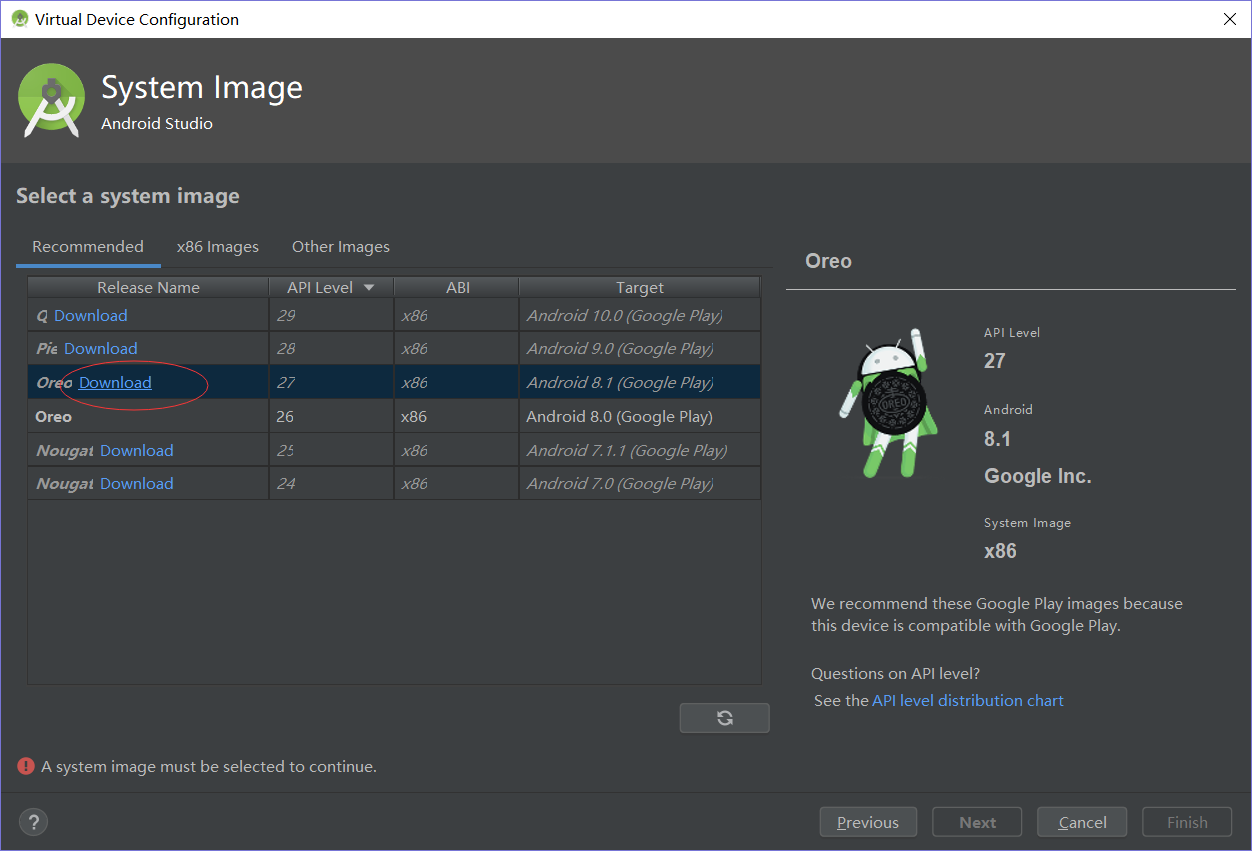Click the Android Studio logo in header
Viewport: 1252px width, 851px height.
click(x=51, y=100)
